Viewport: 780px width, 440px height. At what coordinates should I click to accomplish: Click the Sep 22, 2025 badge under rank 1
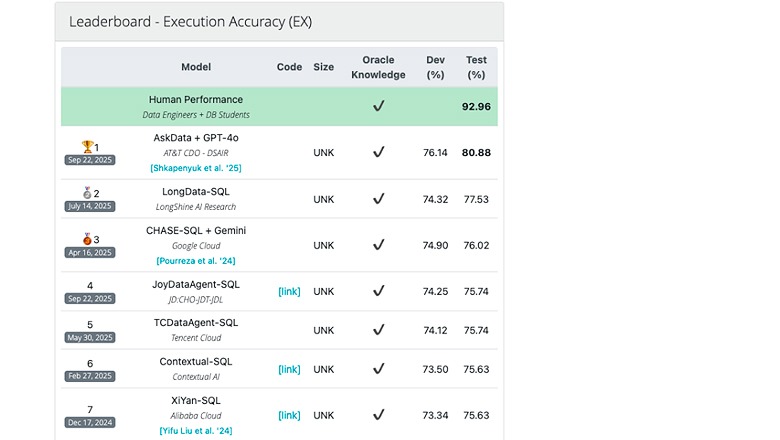[x=90, y=160]
